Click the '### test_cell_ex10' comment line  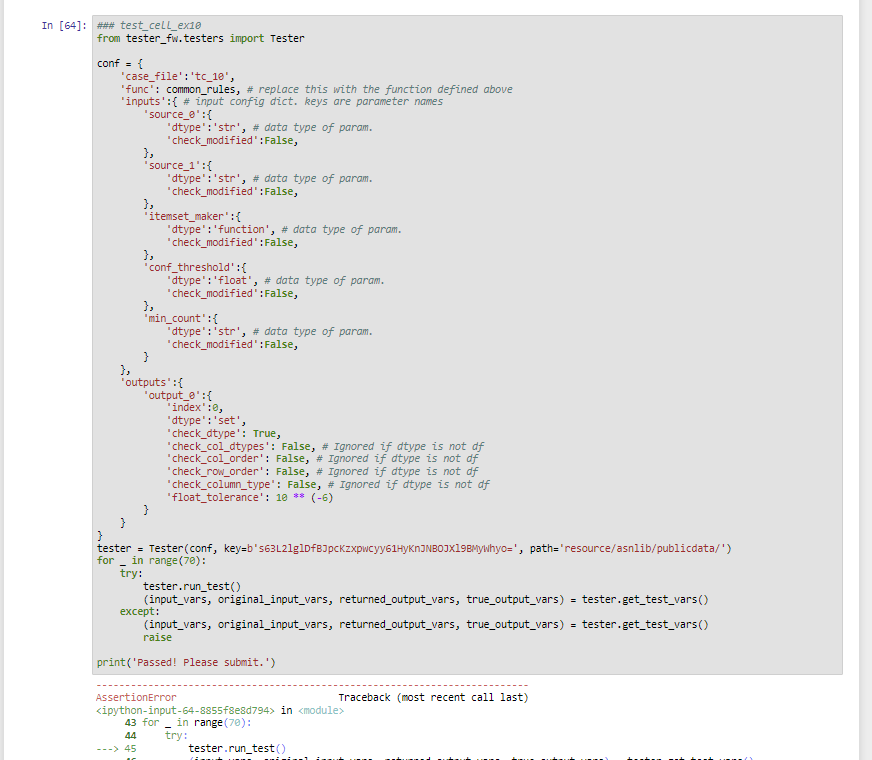coord(148,26)
